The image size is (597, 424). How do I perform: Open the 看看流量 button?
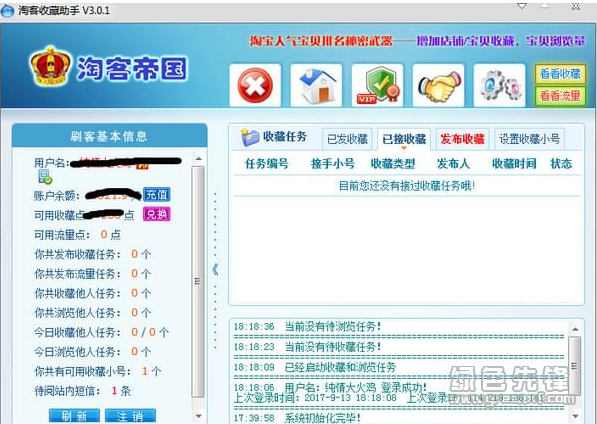click(x=560, y=96)
